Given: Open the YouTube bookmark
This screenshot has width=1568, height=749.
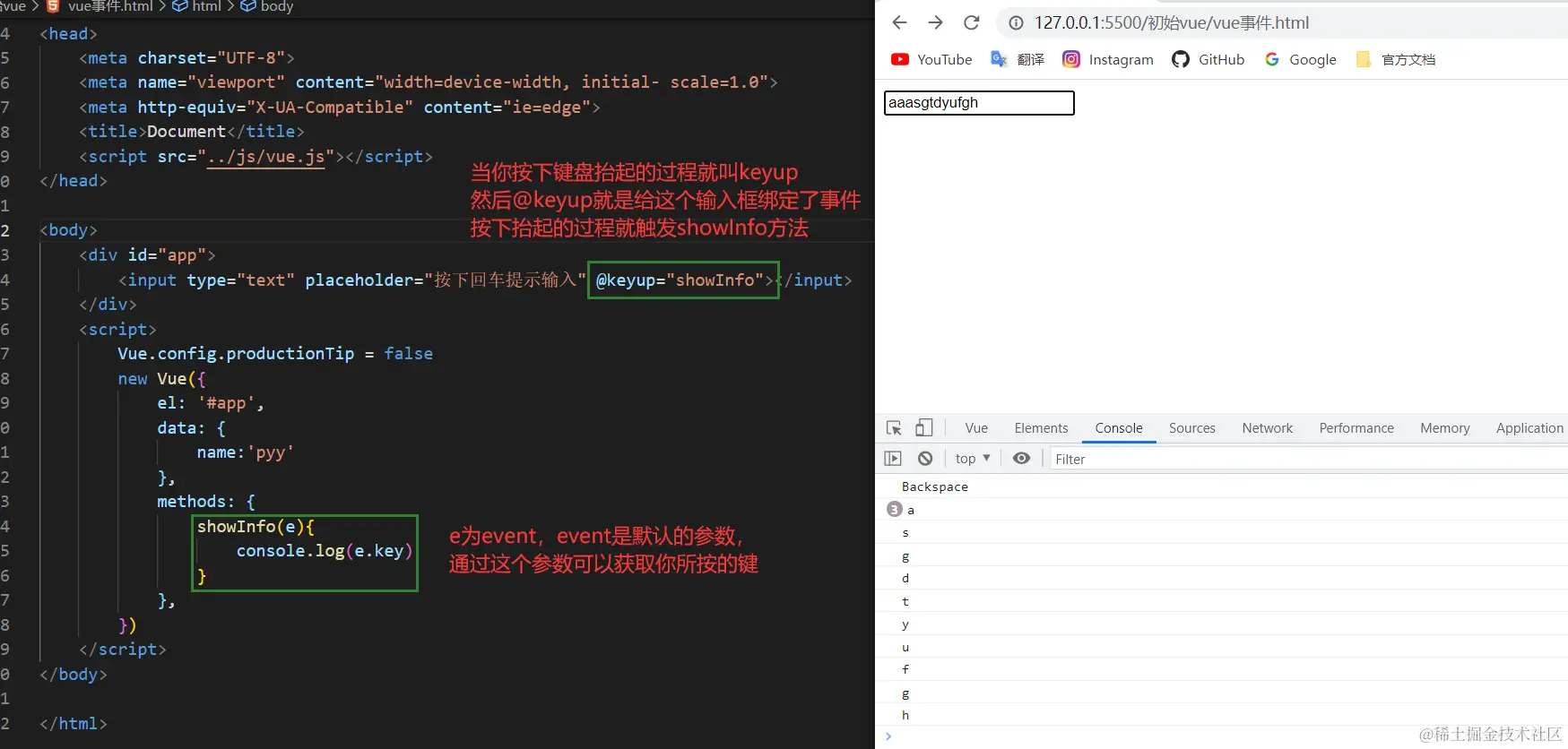Looking at the screenshot, I should 931,59.
